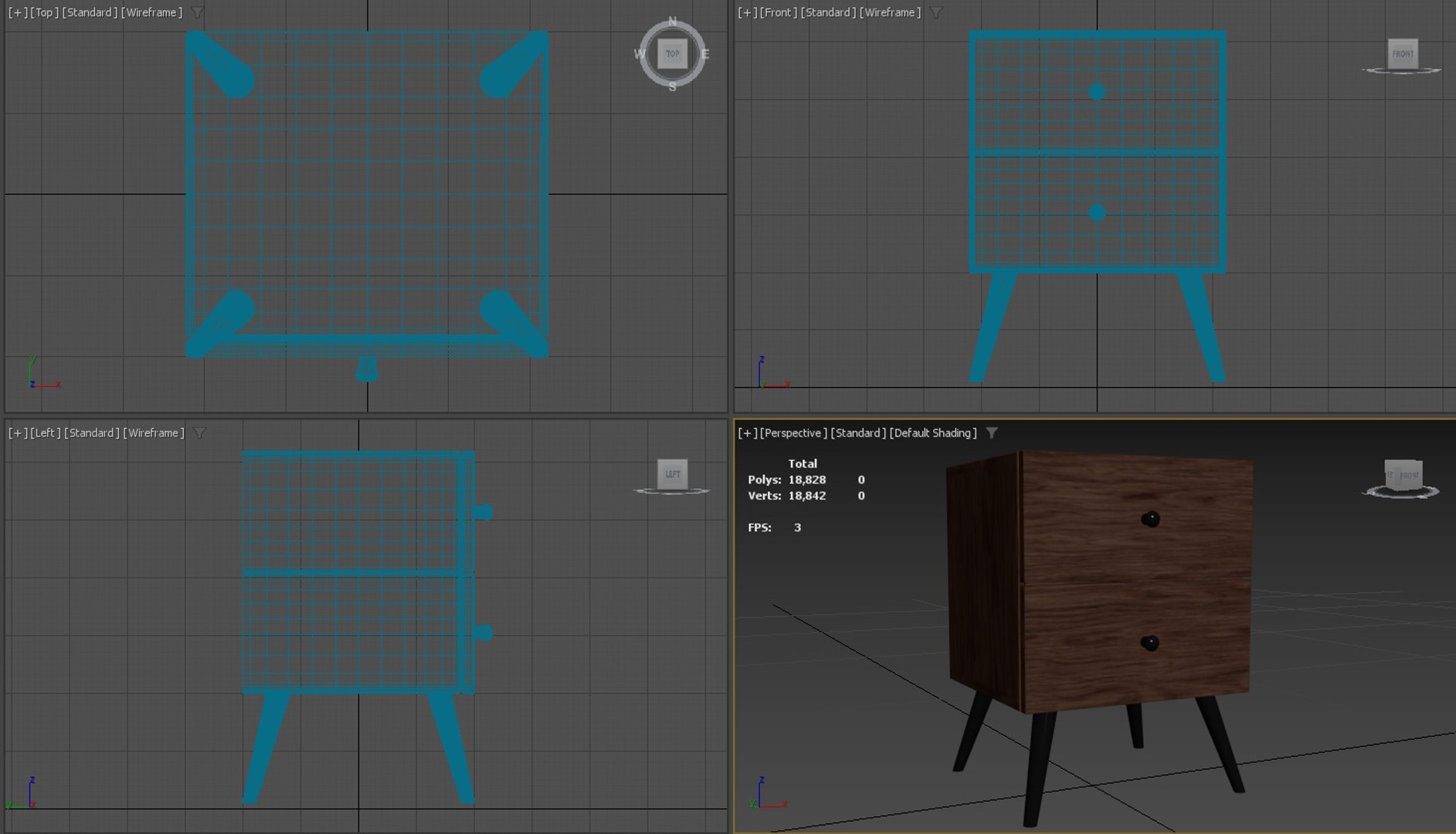Click the Verts count 18,842 statistic

point(806,496)
